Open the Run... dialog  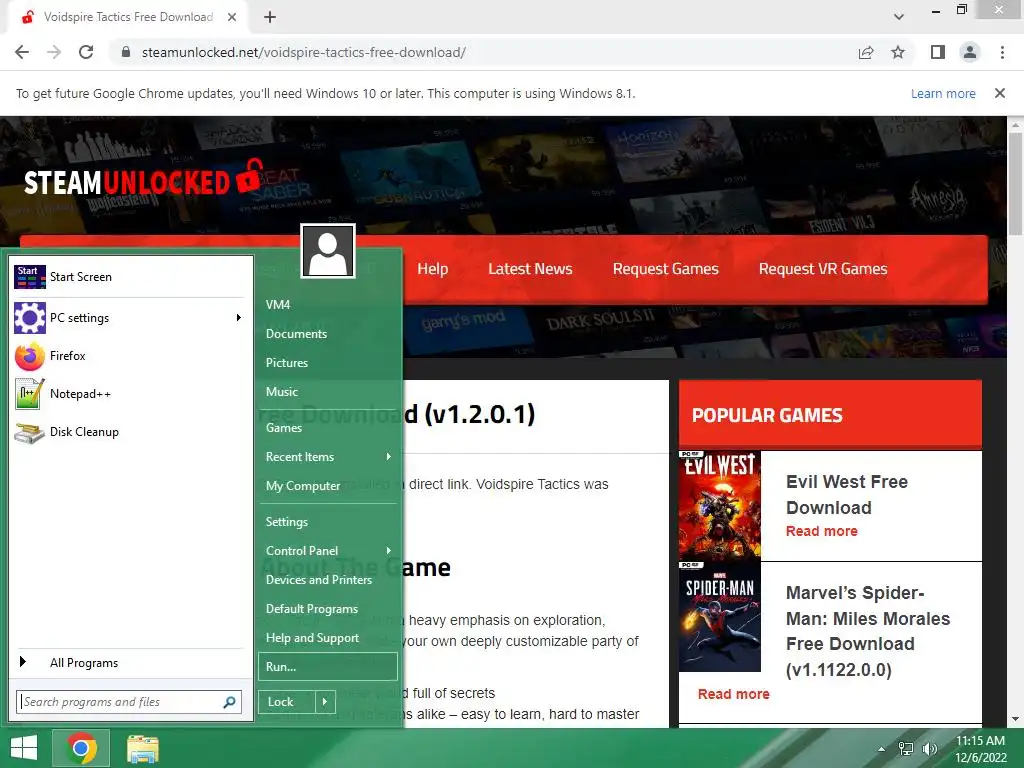click(x=328, y=667)
